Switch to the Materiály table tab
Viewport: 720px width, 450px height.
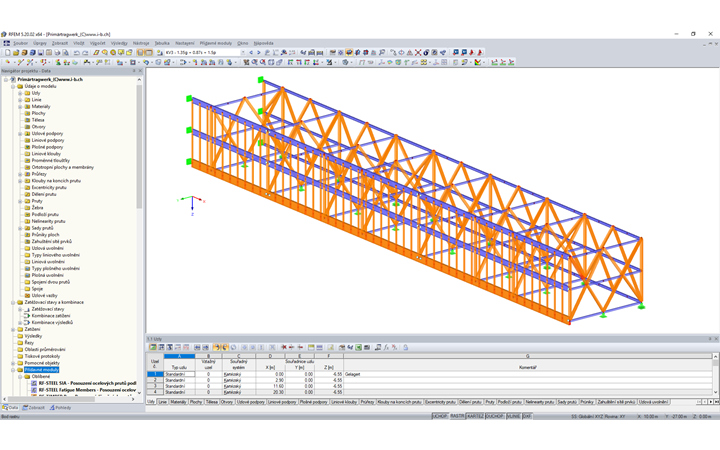click(x=178, y=402)
